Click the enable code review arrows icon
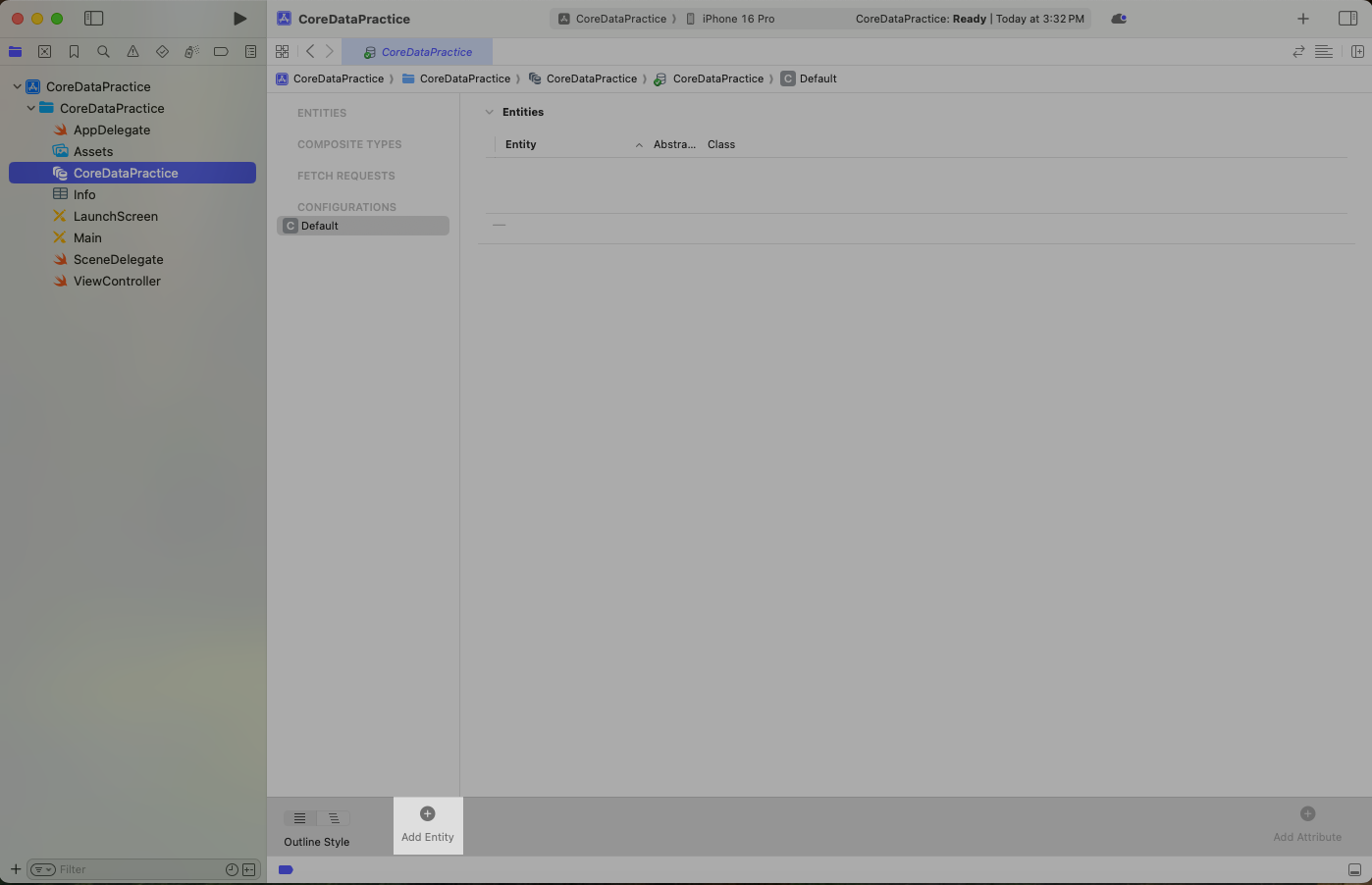1372x885 pixels. coord(1298,52)
